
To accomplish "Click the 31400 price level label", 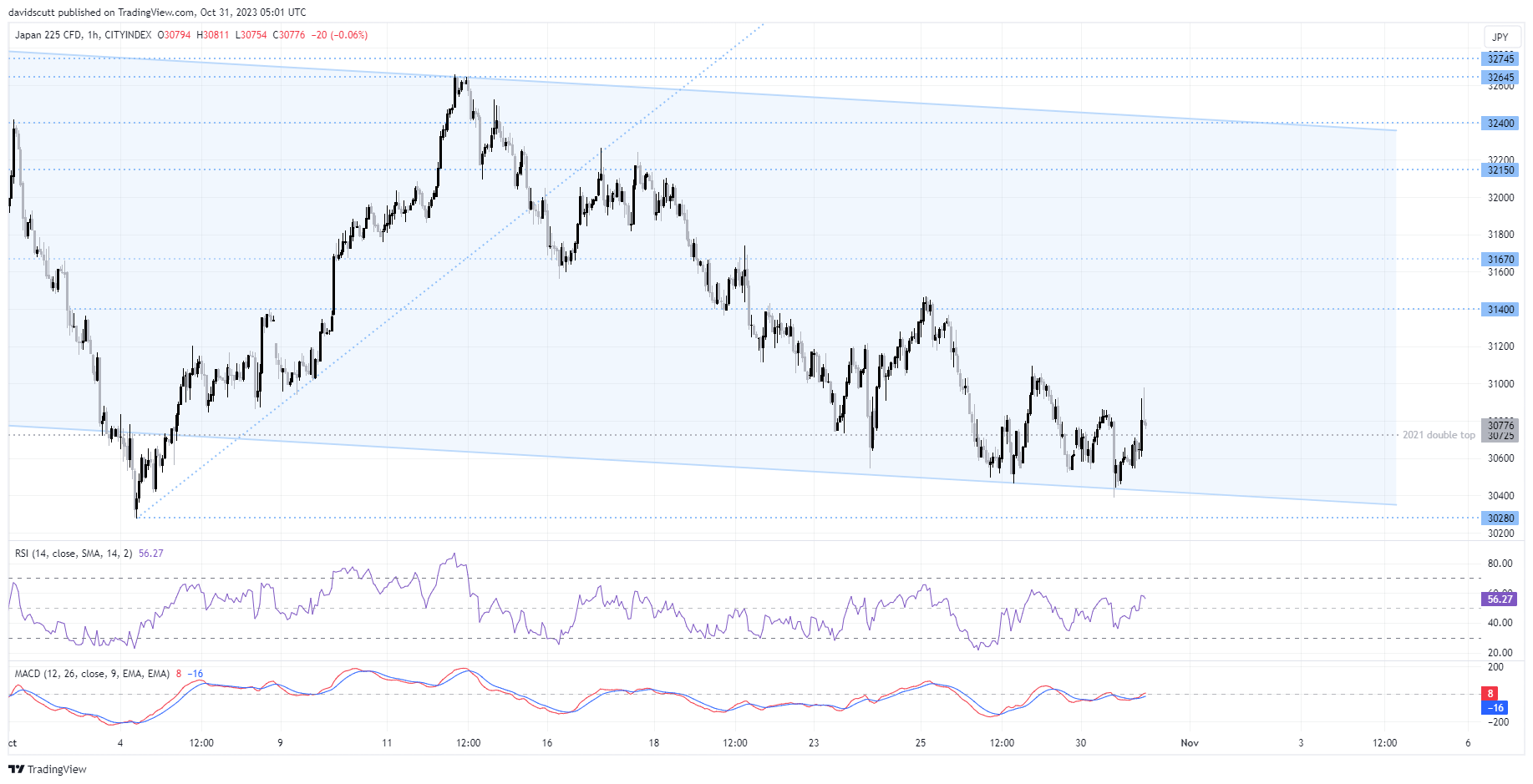I will pyautogui.click(x=1500, y=309).
